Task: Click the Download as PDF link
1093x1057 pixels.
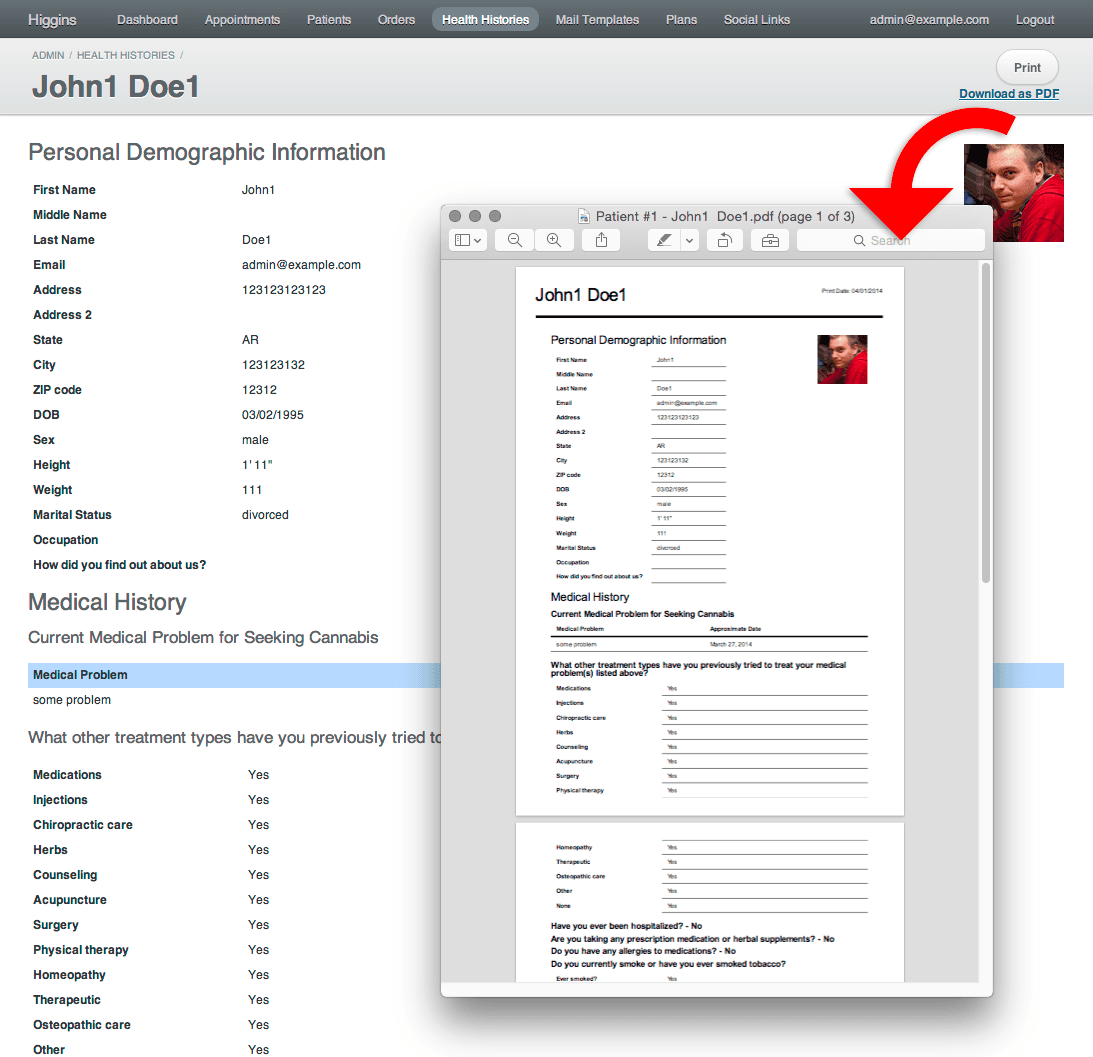Action: point(1009,94)
